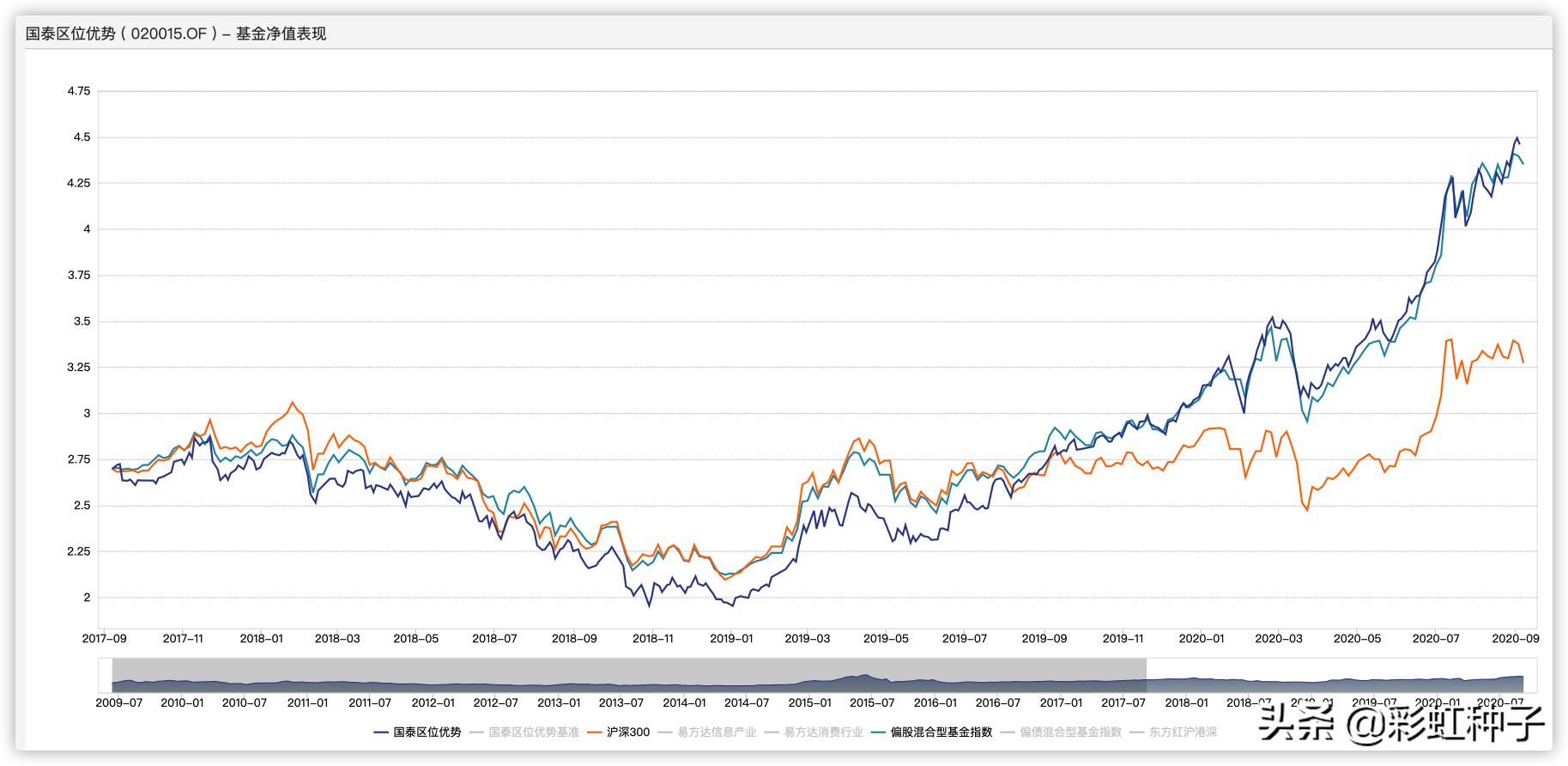Hide the 偏股混合型基金指数 series
This screenshot has width=1568, height=766.
pos(931,733)
